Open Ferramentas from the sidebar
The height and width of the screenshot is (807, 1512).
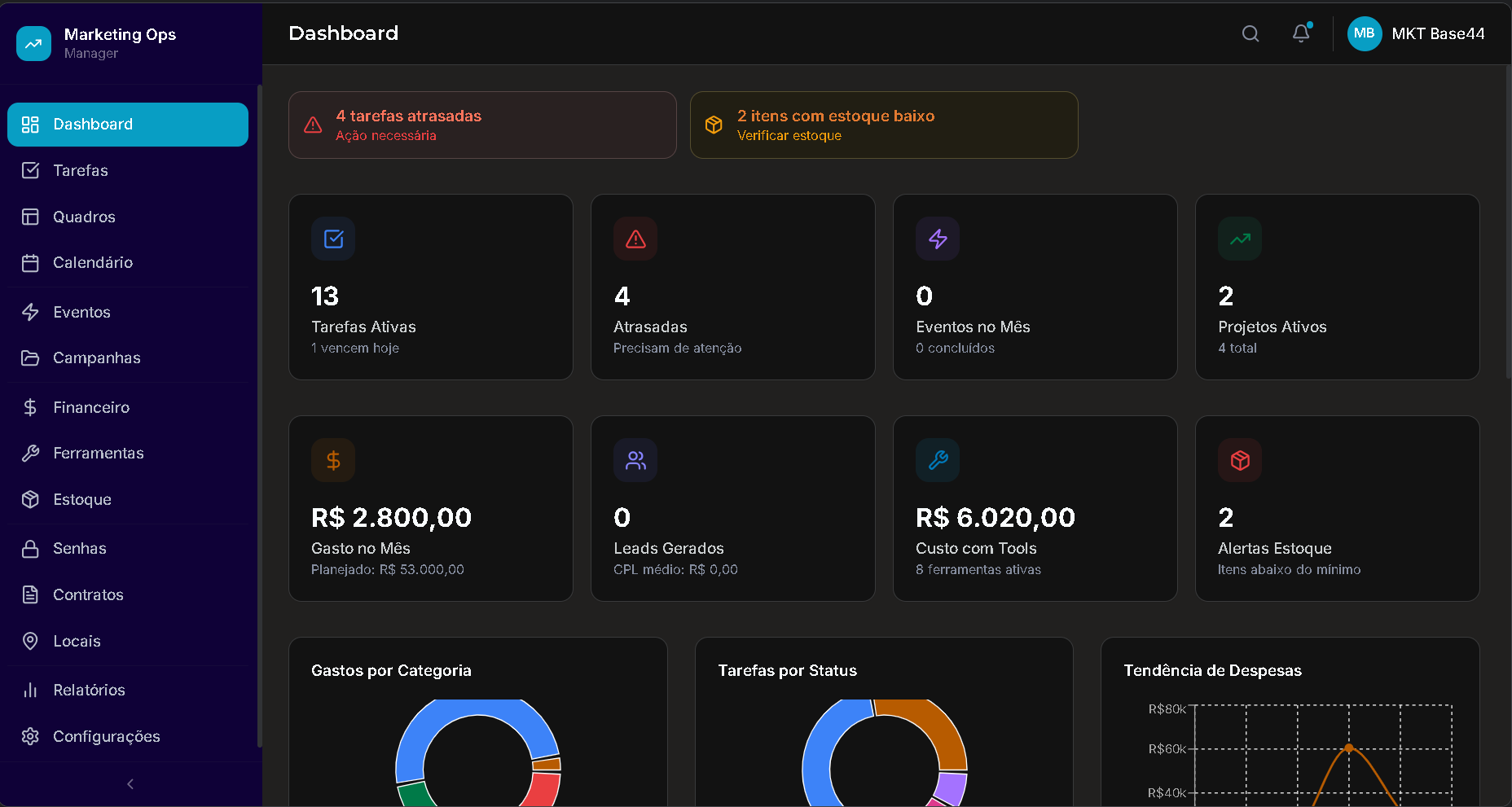(x=128, y=454)
